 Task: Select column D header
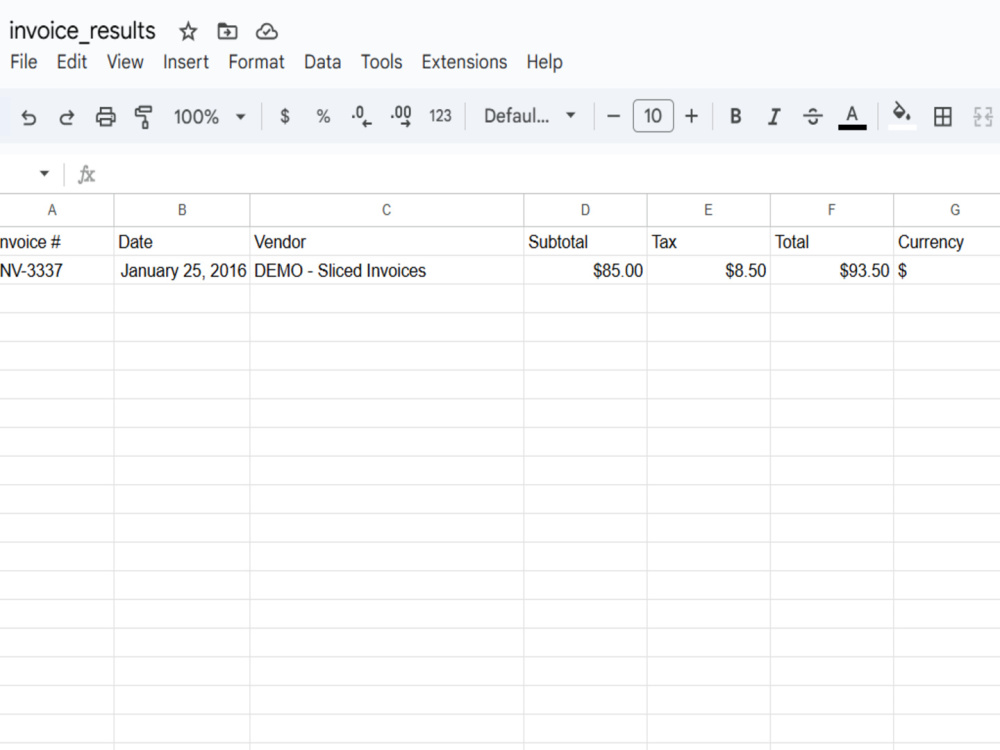click(585, 210)
